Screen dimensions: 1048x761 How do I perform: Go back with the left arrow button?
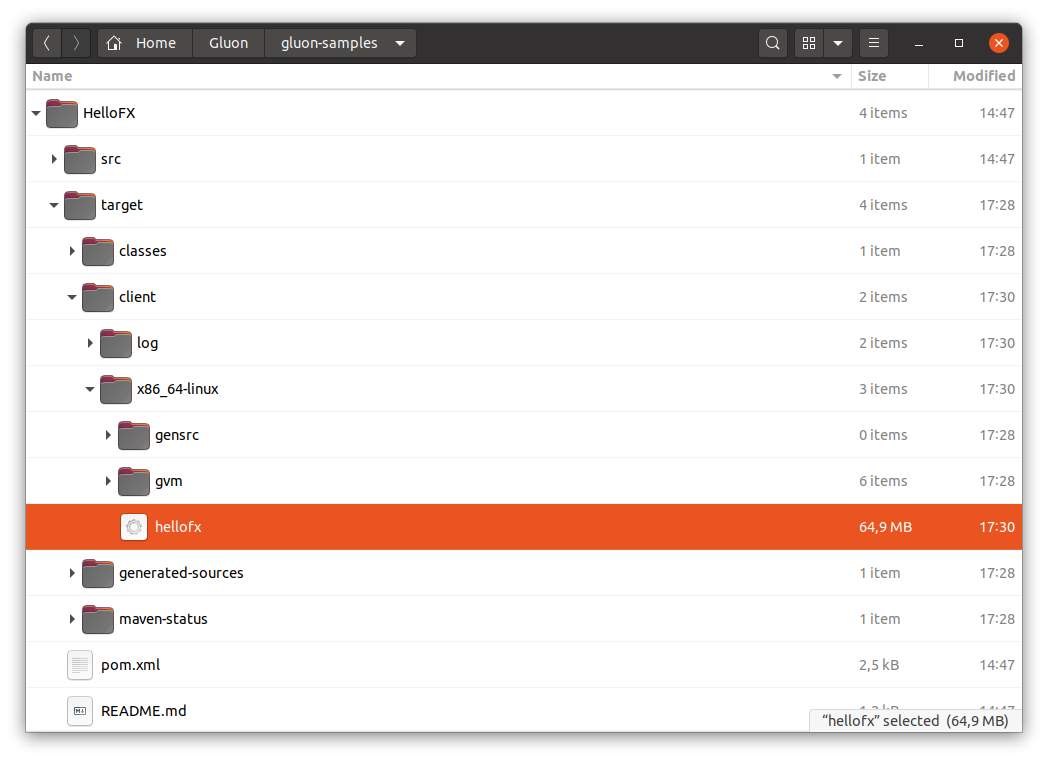[47, 43]
